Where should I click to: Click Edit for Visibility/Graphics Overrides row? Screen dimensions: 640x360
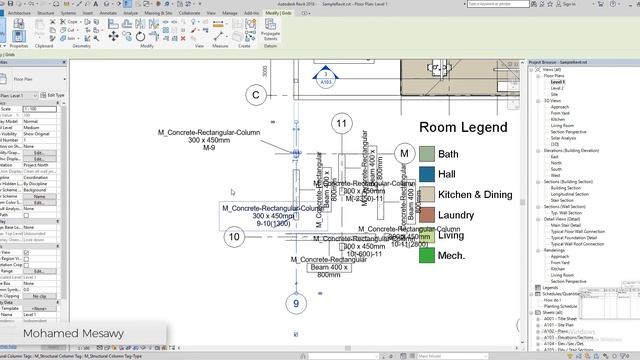pyautogui.click(x=39, y=153)
